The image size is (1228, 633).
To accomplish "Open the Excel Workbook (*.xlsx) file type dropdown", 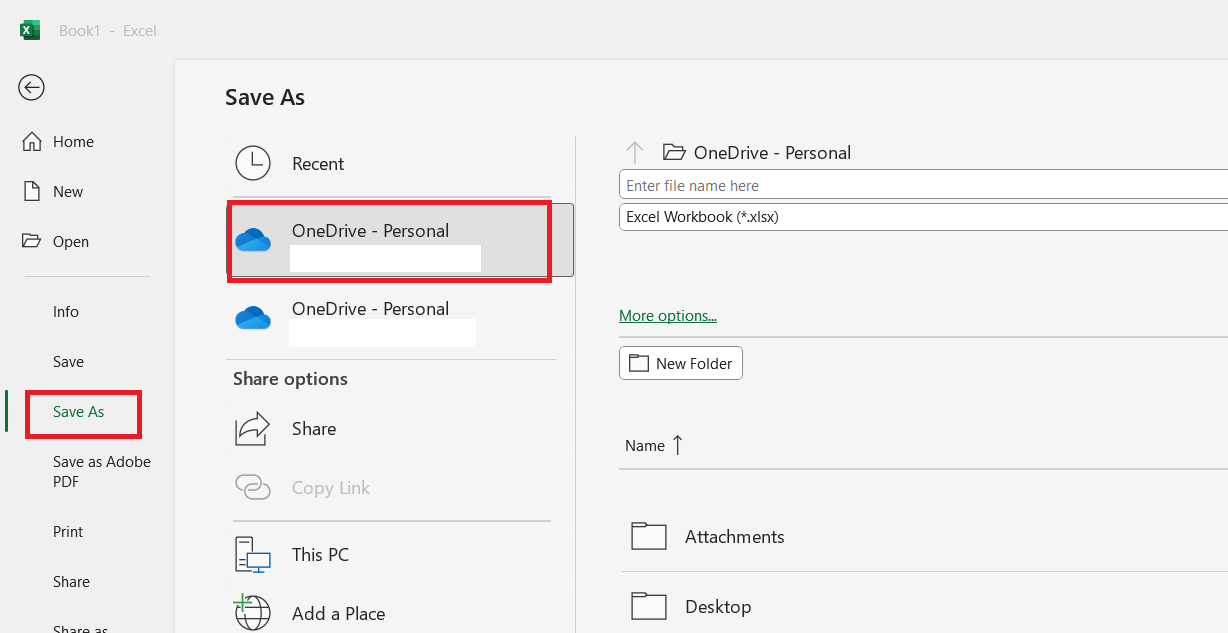I will coord(923,216).
